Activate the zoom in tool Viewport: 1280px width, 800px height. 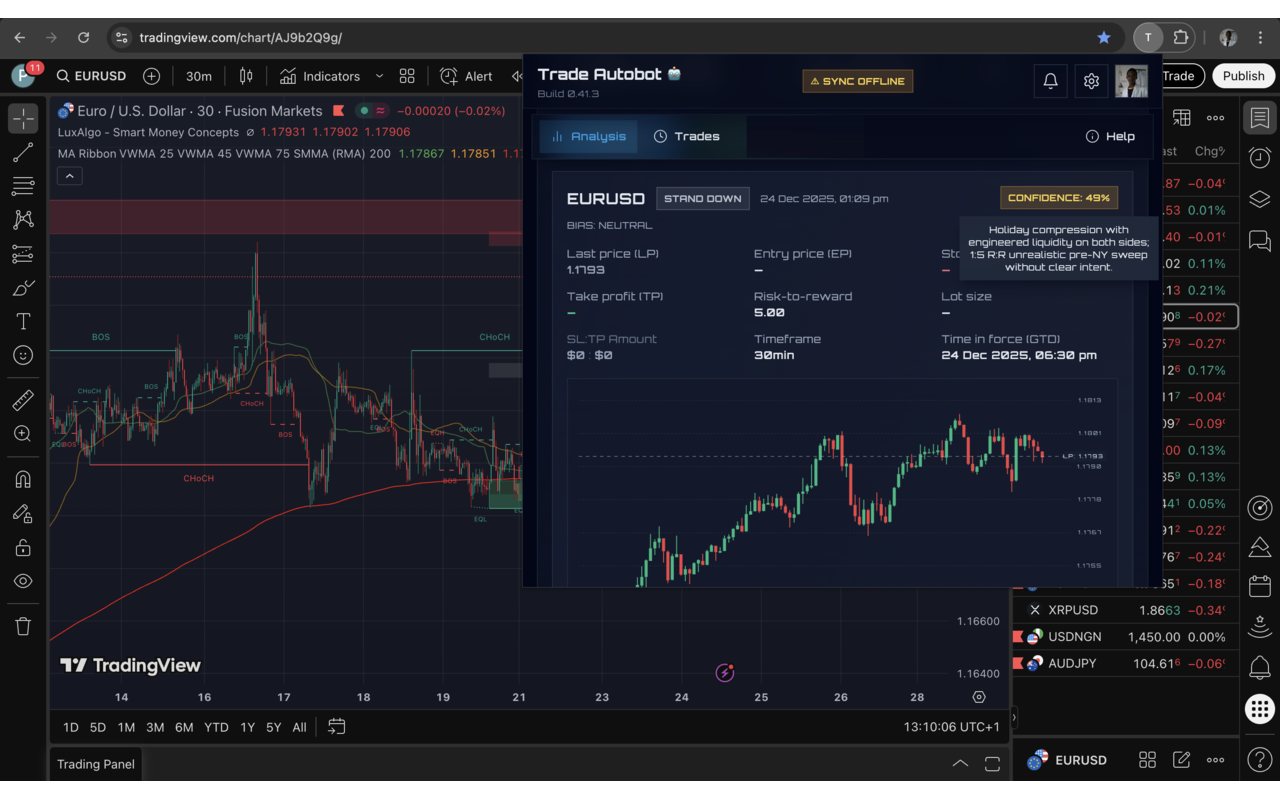[23, 434]
